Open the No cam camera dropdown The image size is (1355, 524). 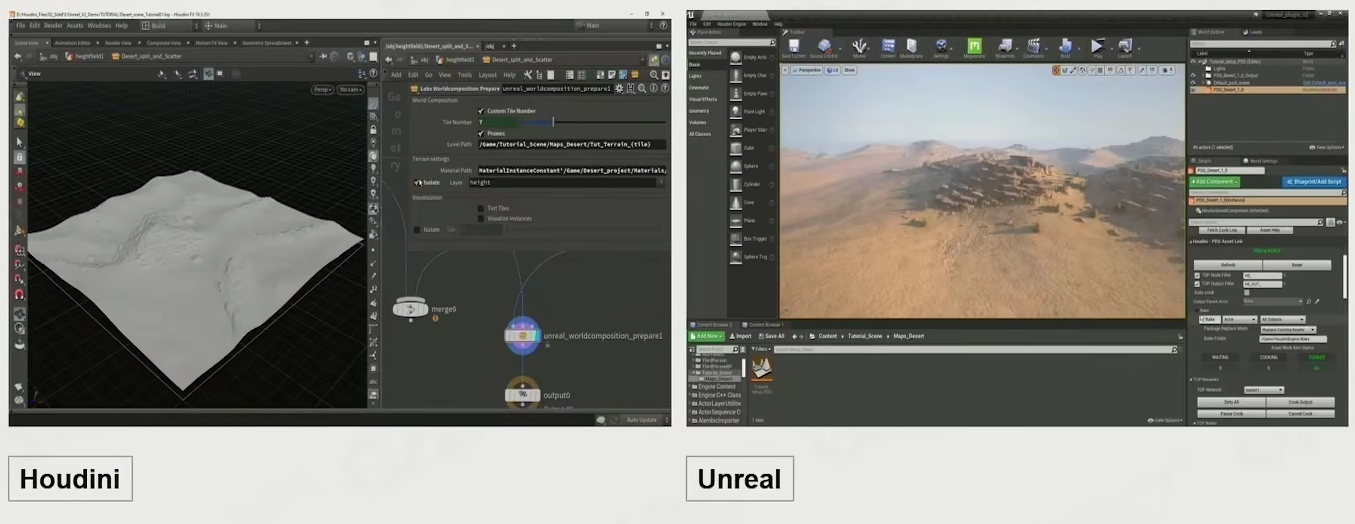pos(350,89)
